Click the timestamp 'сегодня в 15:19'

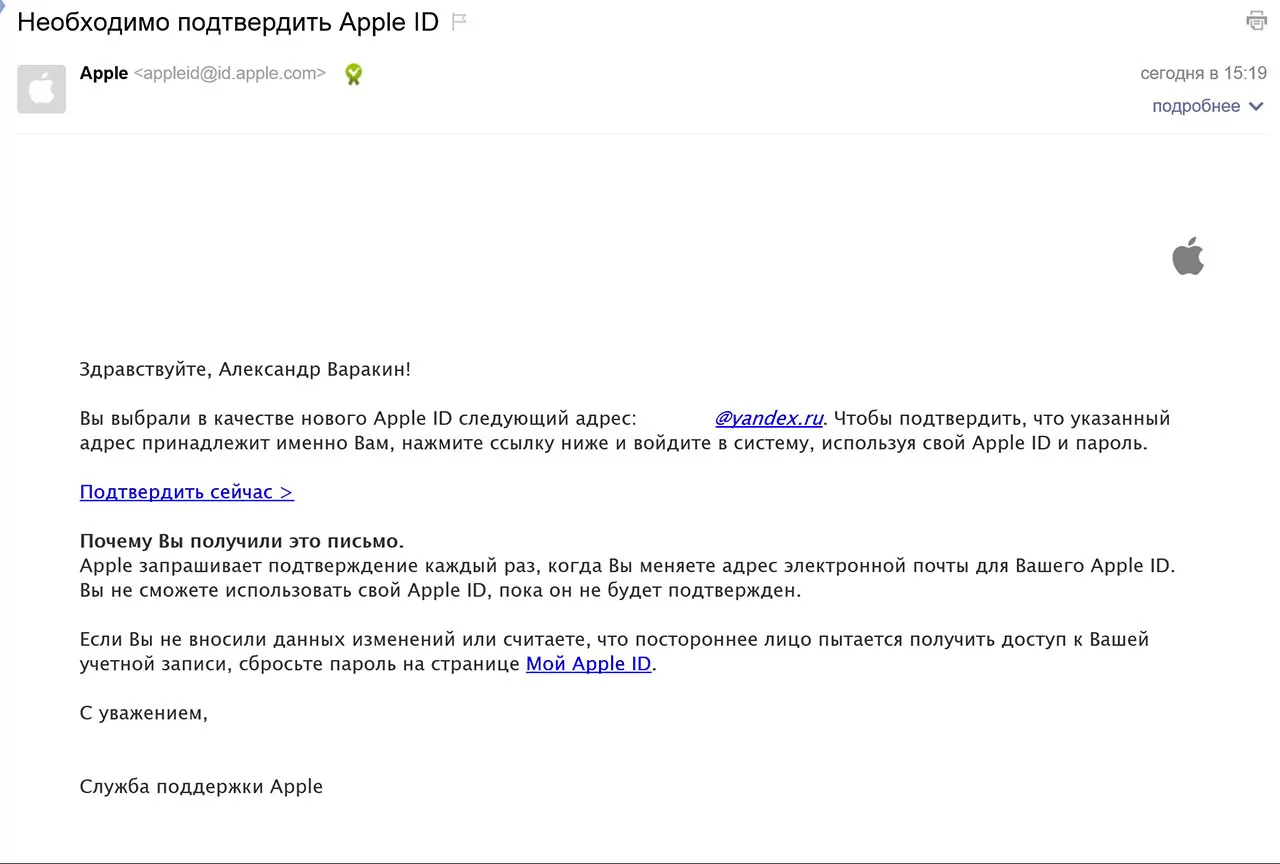pyautogui.click(x=1203, y=73)
